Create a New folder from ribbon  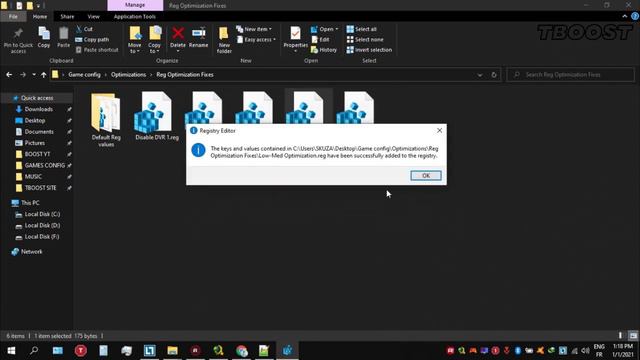pos(224,40)
